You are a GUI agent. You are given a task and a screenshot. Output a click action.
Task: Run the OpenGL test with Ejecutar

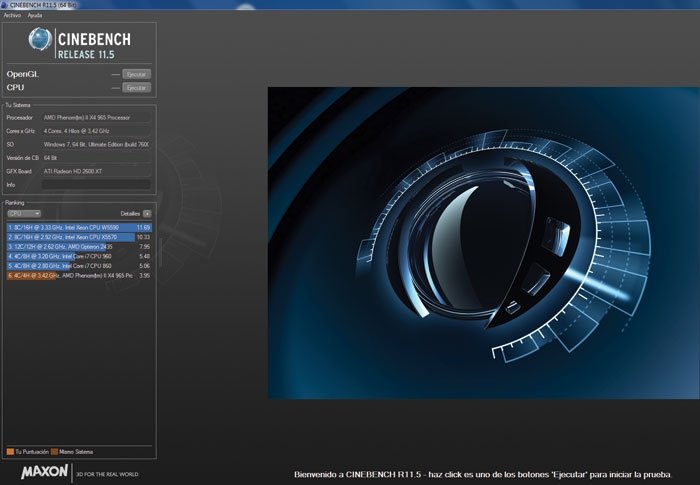(x=137, y=74)
